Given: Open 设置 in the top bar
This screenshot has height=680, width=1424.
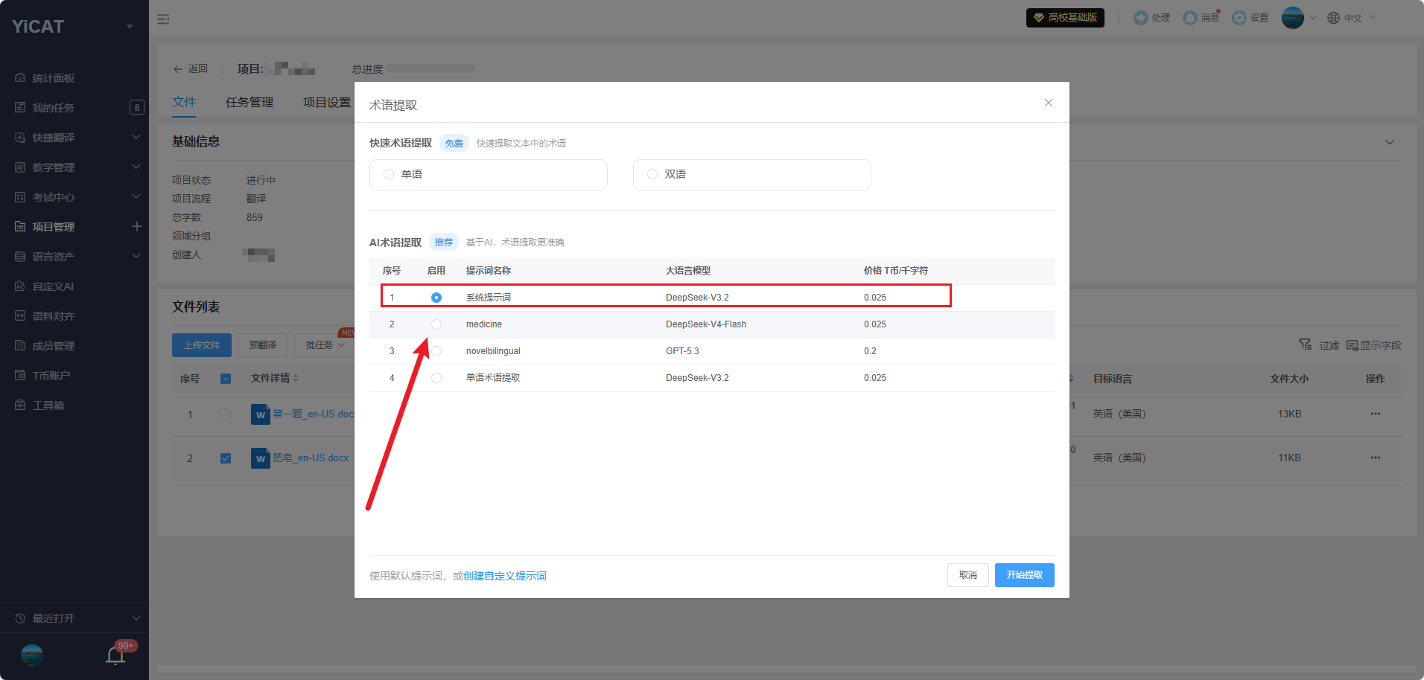Looking at the screenshot, I should [1250, 18].
